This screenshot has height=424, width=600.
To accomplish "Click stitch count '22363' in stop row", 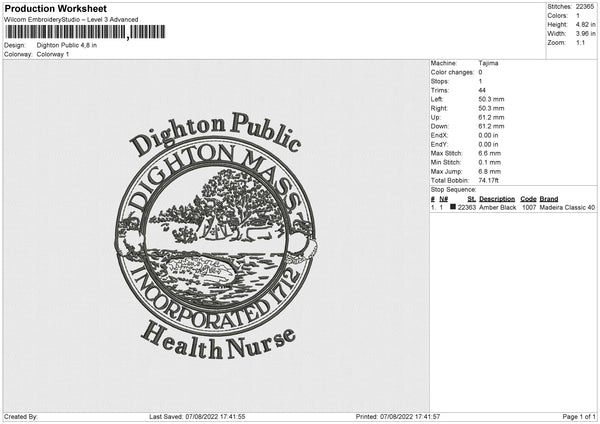I will pos(467,207).
